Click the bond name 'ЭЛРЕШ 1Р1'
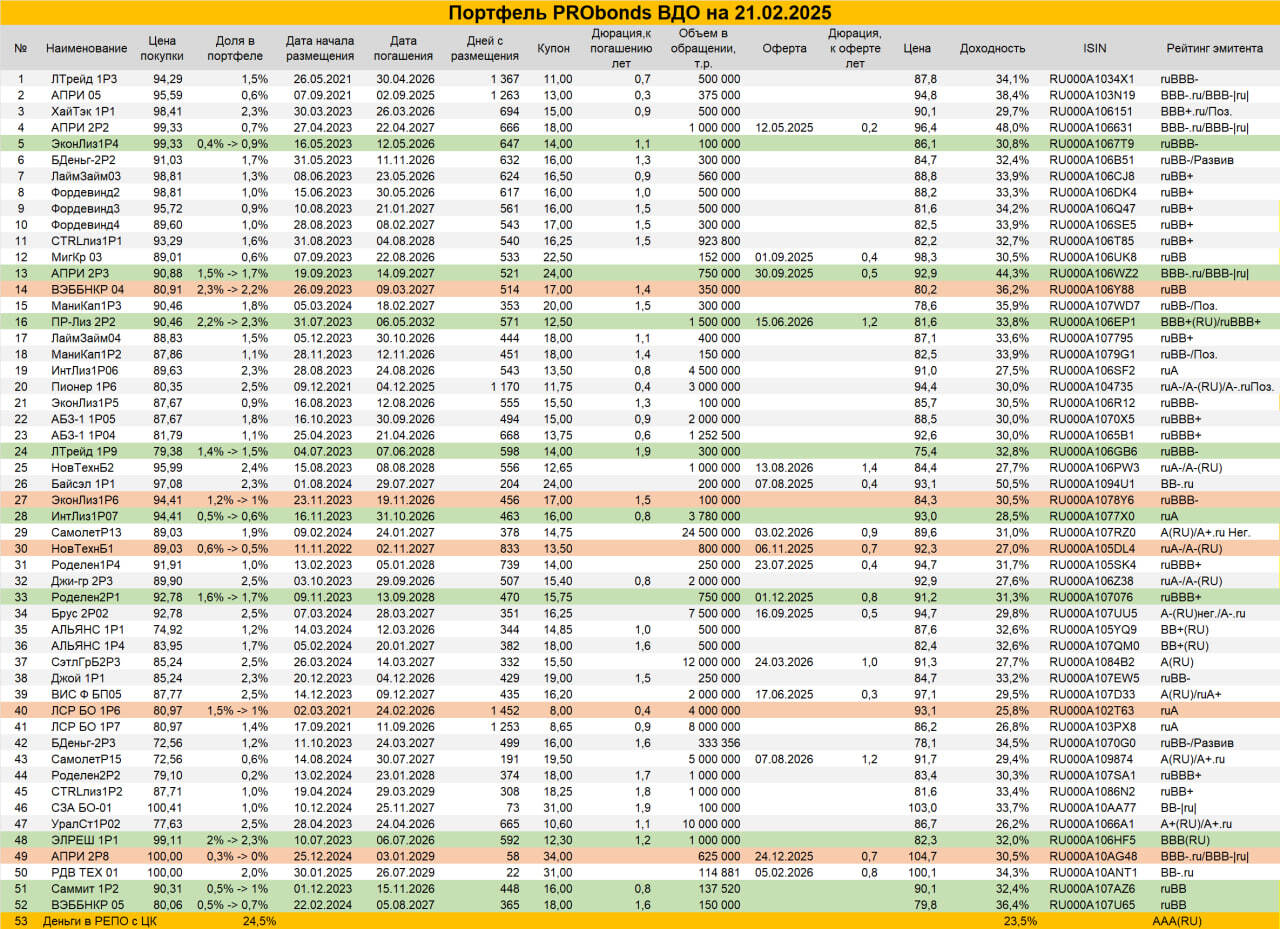 click(x=84, y=839)
